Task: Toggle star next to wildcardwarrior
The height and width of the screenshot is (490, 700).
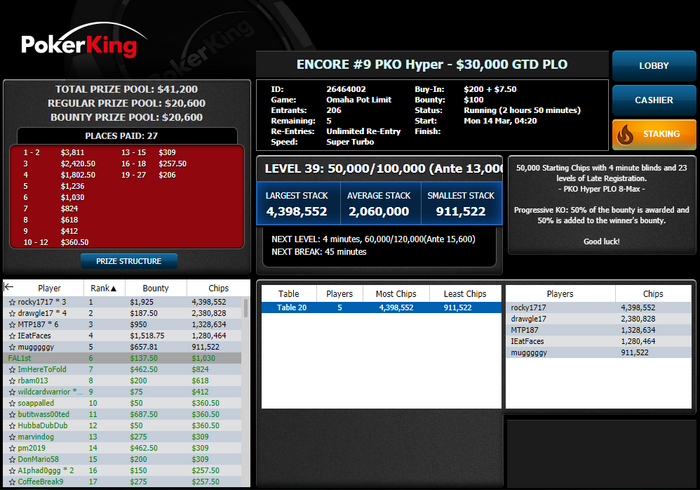Action: pos(12,392)
